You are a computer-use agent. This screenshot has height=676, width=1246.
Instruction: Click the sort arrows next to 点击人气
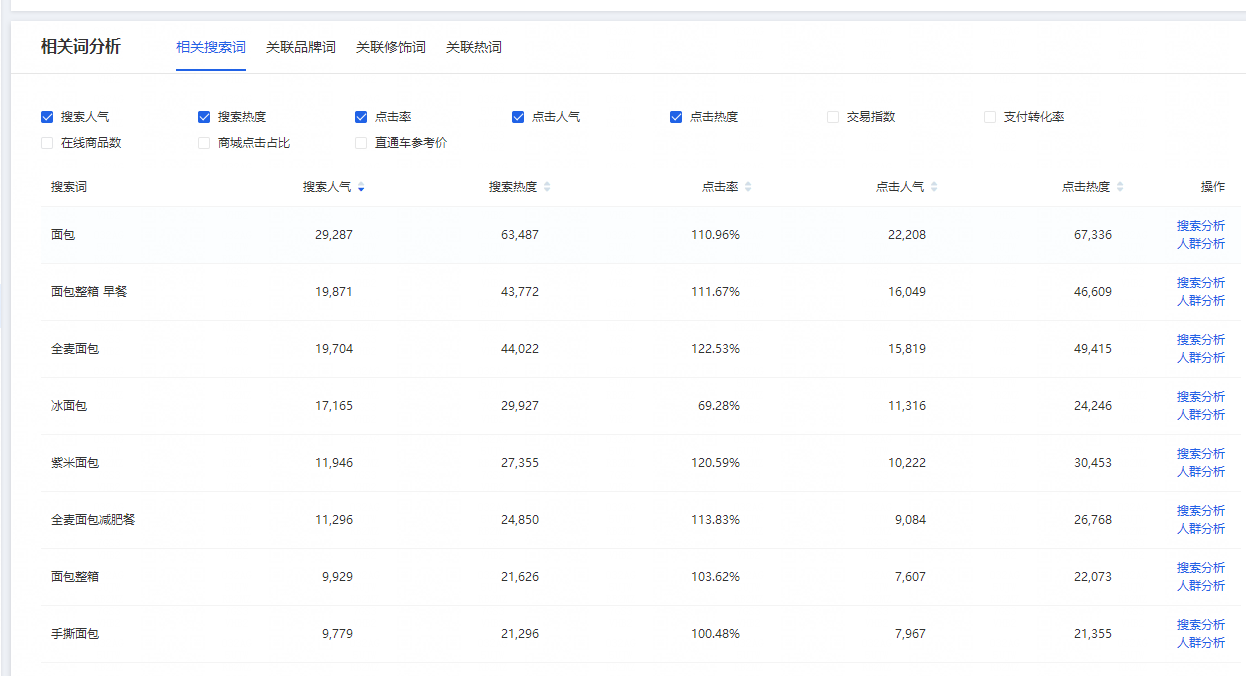934,187
